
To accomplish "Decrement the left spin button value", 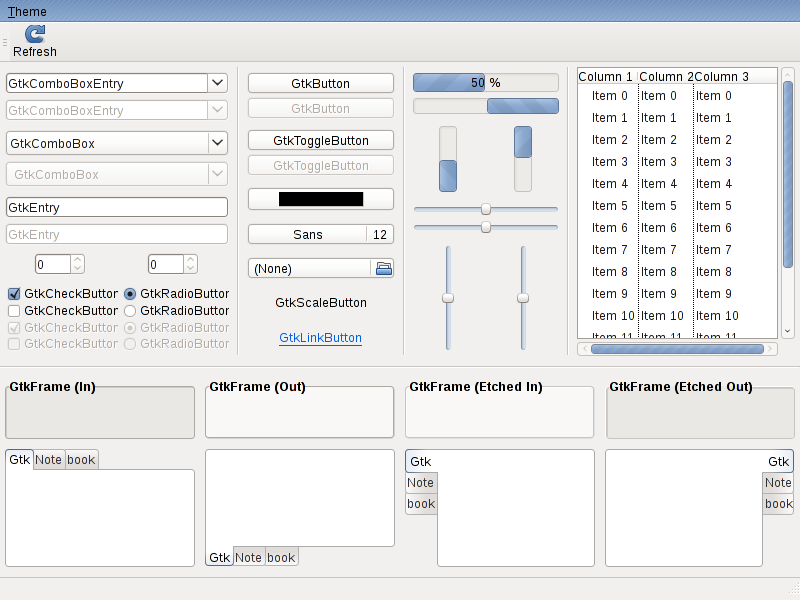I will click(78, 269).
